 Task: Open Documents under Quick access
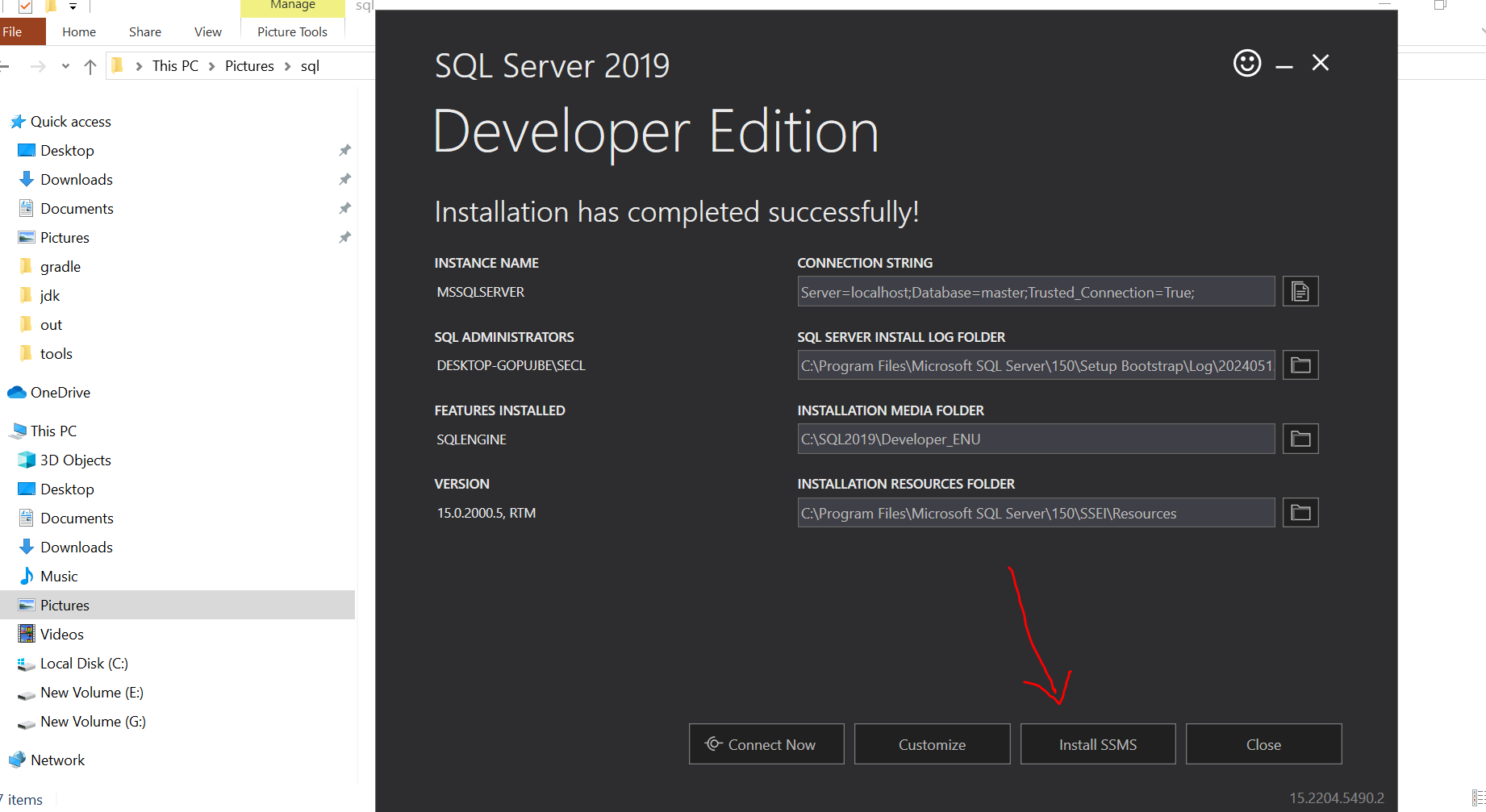click(77, 209)
